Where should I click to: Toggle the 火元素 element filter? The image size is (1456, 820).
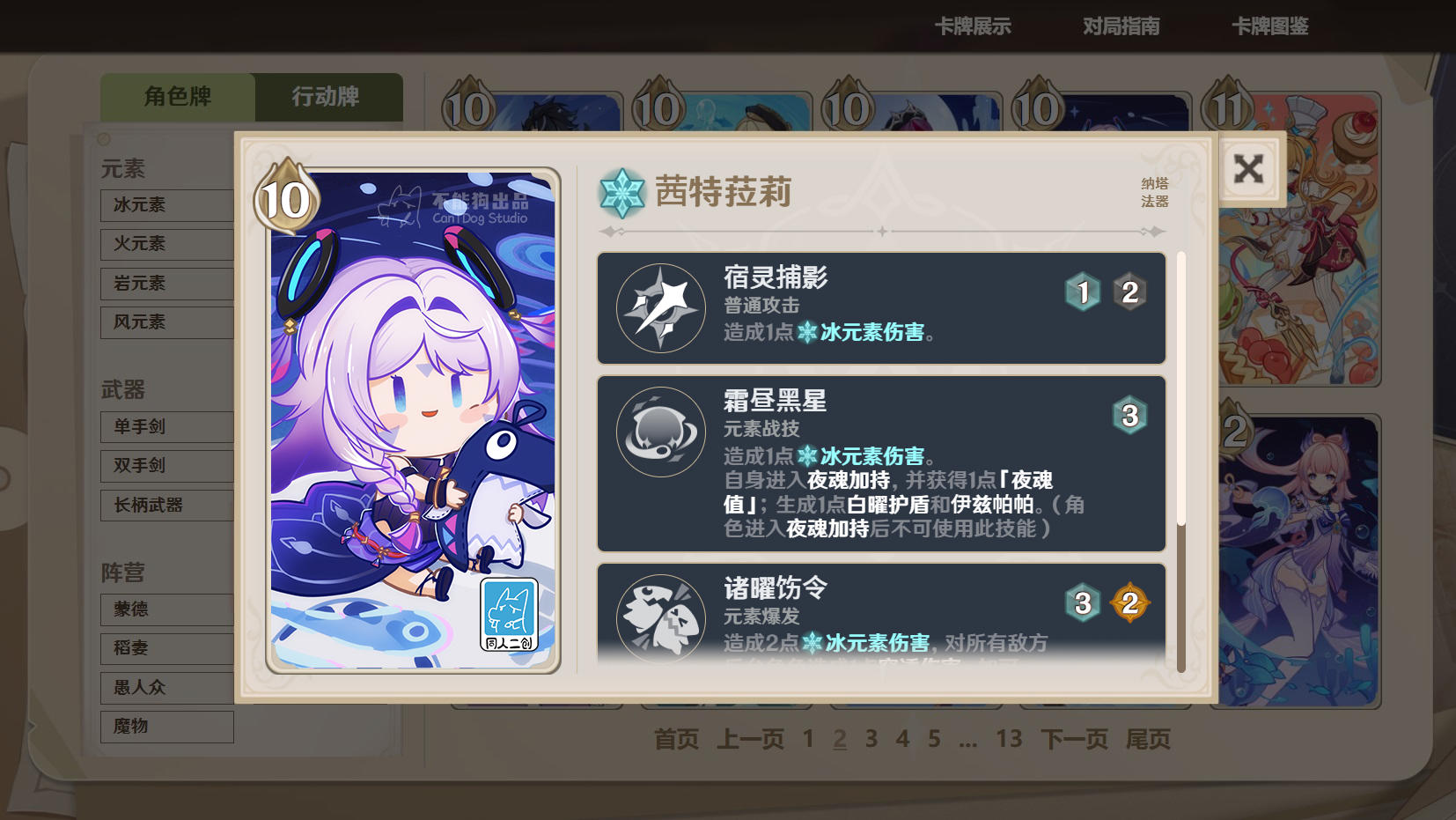click(167, 244)
